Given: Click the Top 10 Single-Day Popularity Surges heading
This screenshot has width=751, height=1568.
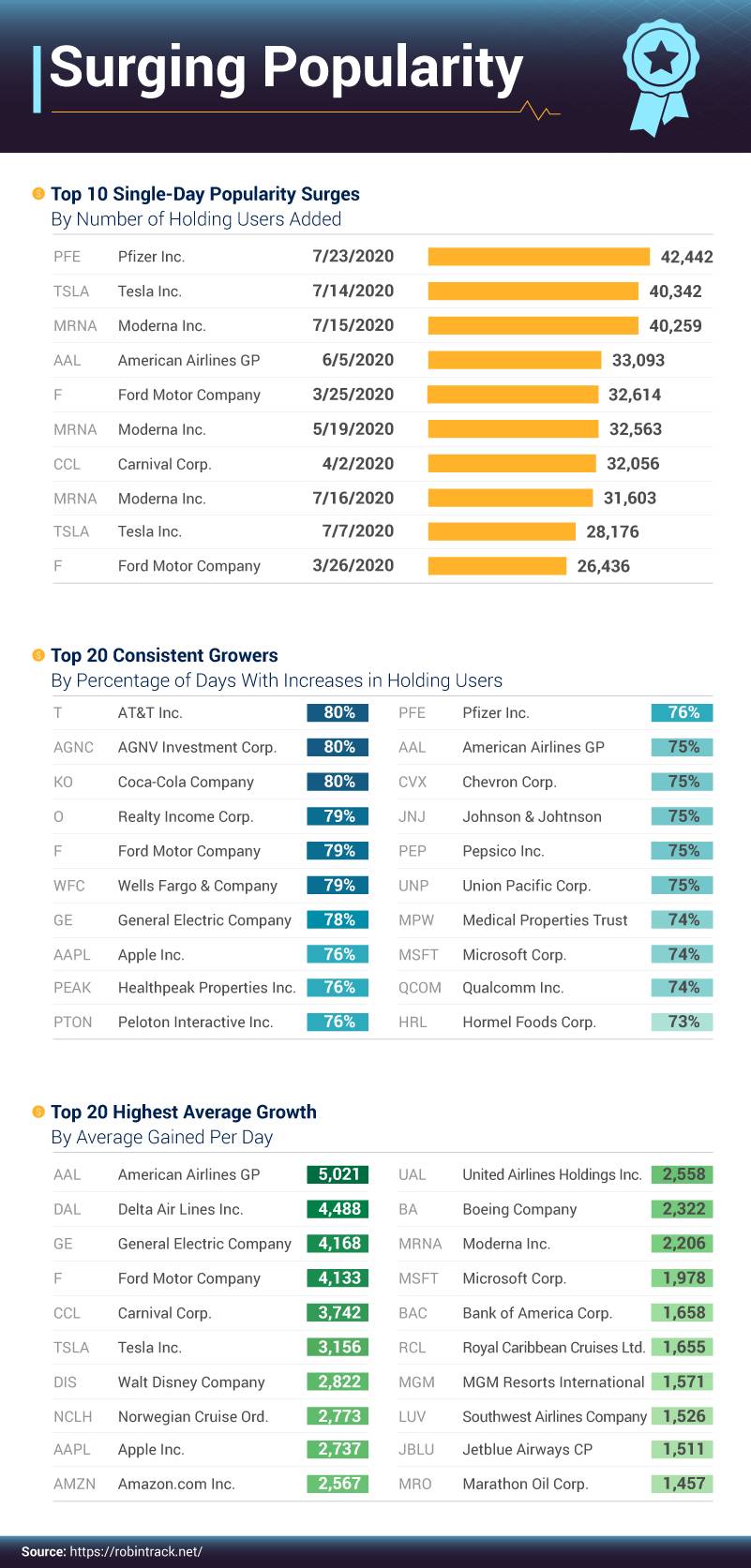Looking at the screenshot, I should tap(205, 194).
